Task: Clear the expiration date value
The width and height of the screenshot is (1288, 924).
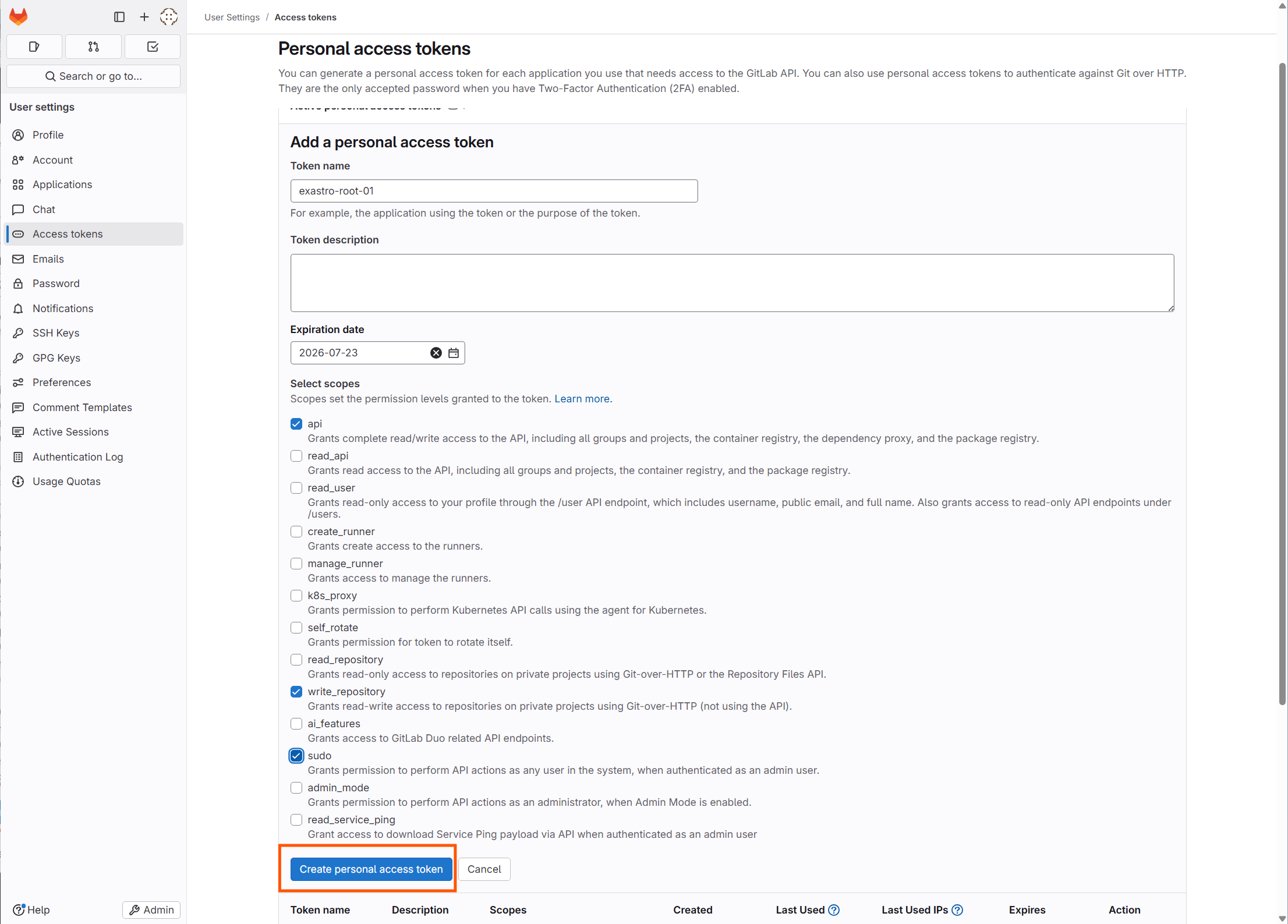Action: tap(436, 353)
